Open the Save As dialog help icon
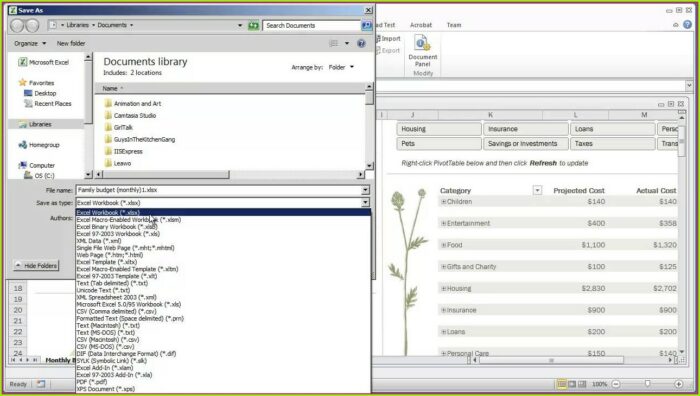The width and height of the screenshot is (700, 396). pyautogui.click(x=362, y=43)
